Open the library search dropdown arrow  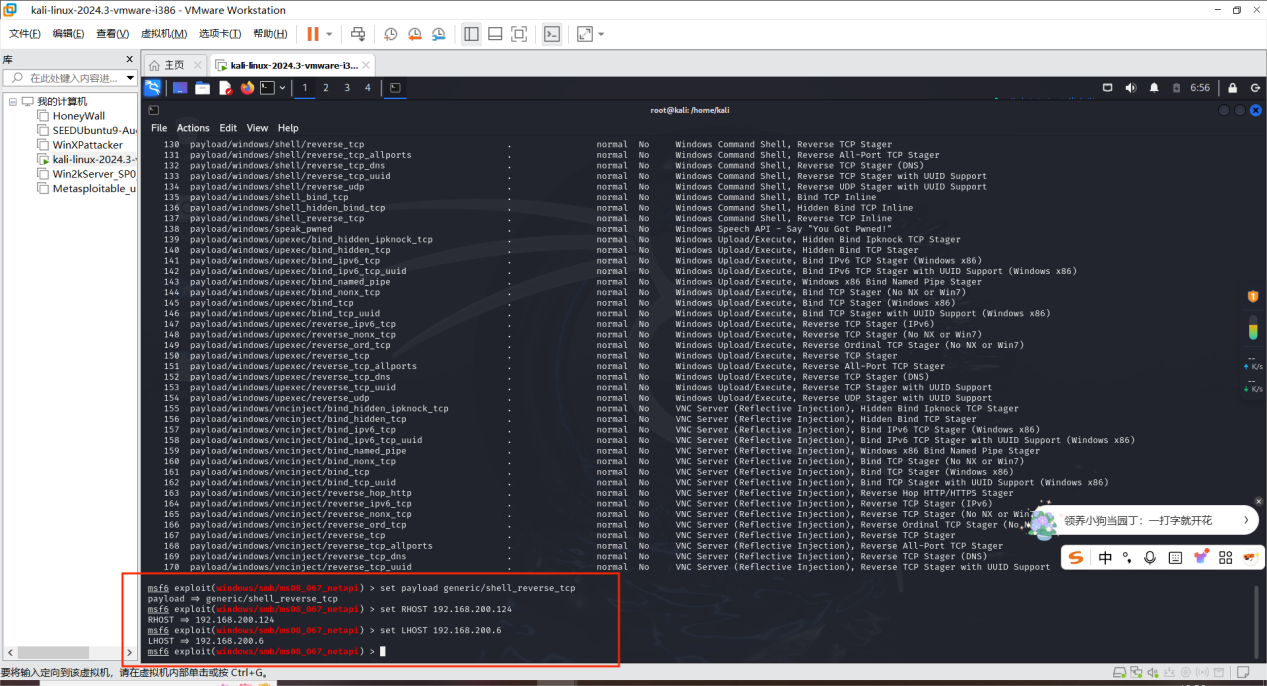(x=130, y=78)
